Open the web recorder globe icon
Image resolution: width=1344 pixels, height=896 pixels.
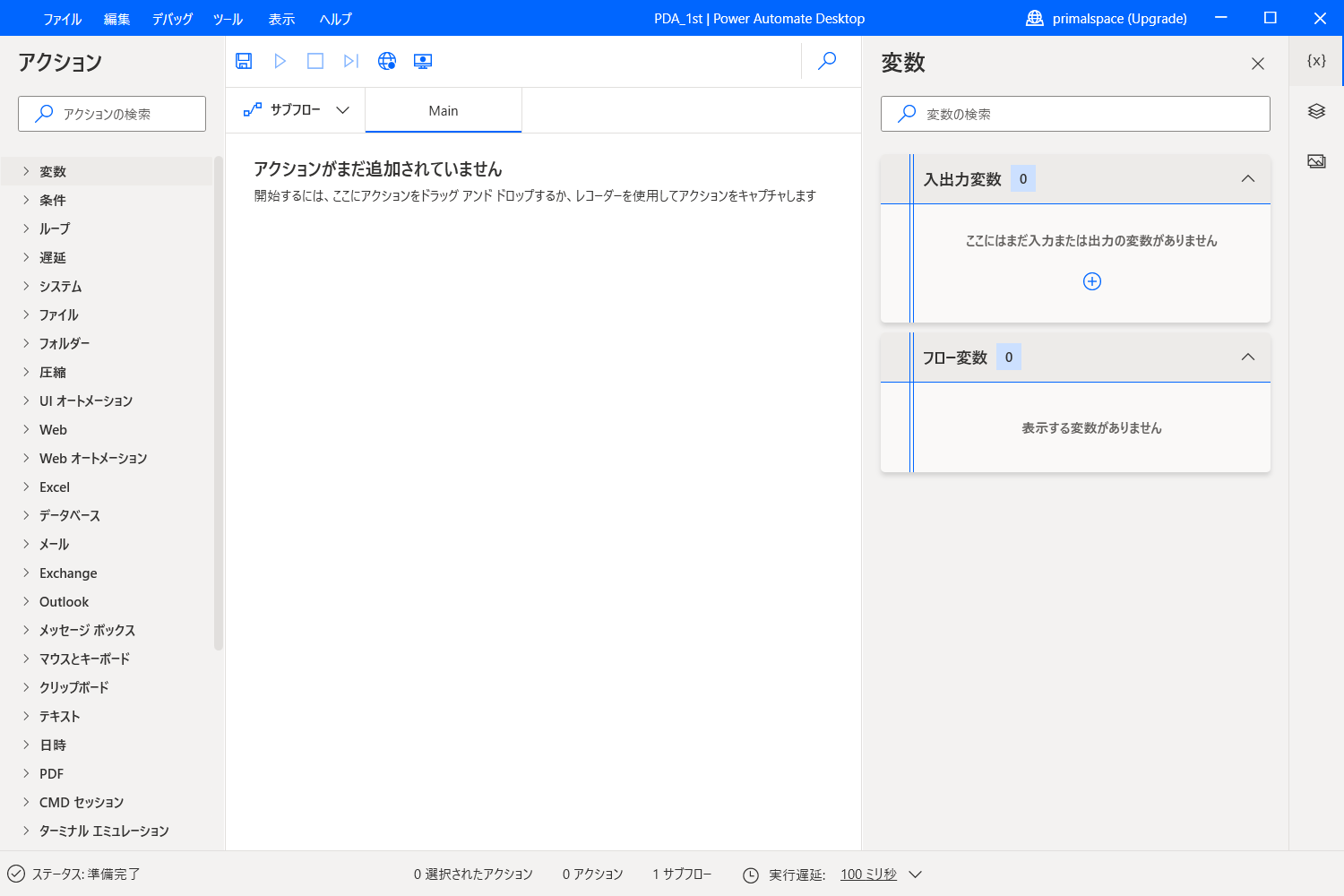click(387, 61)
